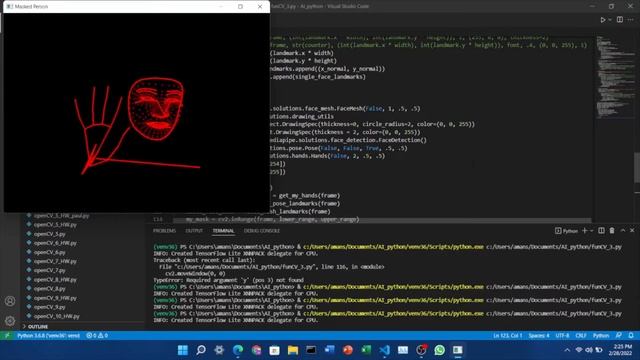The width and height of the screenshot is (640, 360).
Task: Click the Python terminal label in panel
Action: click(567, 231)
